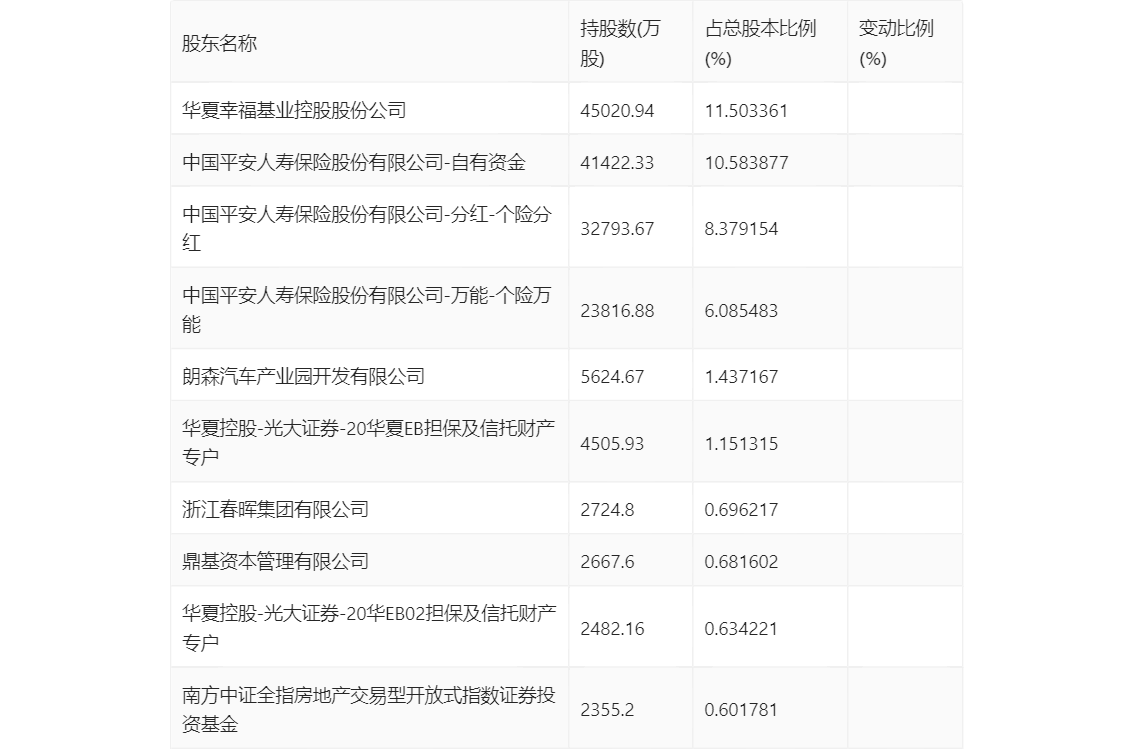The image size is (1134, 749).
Task: Click share ratio 0.696217
Action: tap(741, 510)
